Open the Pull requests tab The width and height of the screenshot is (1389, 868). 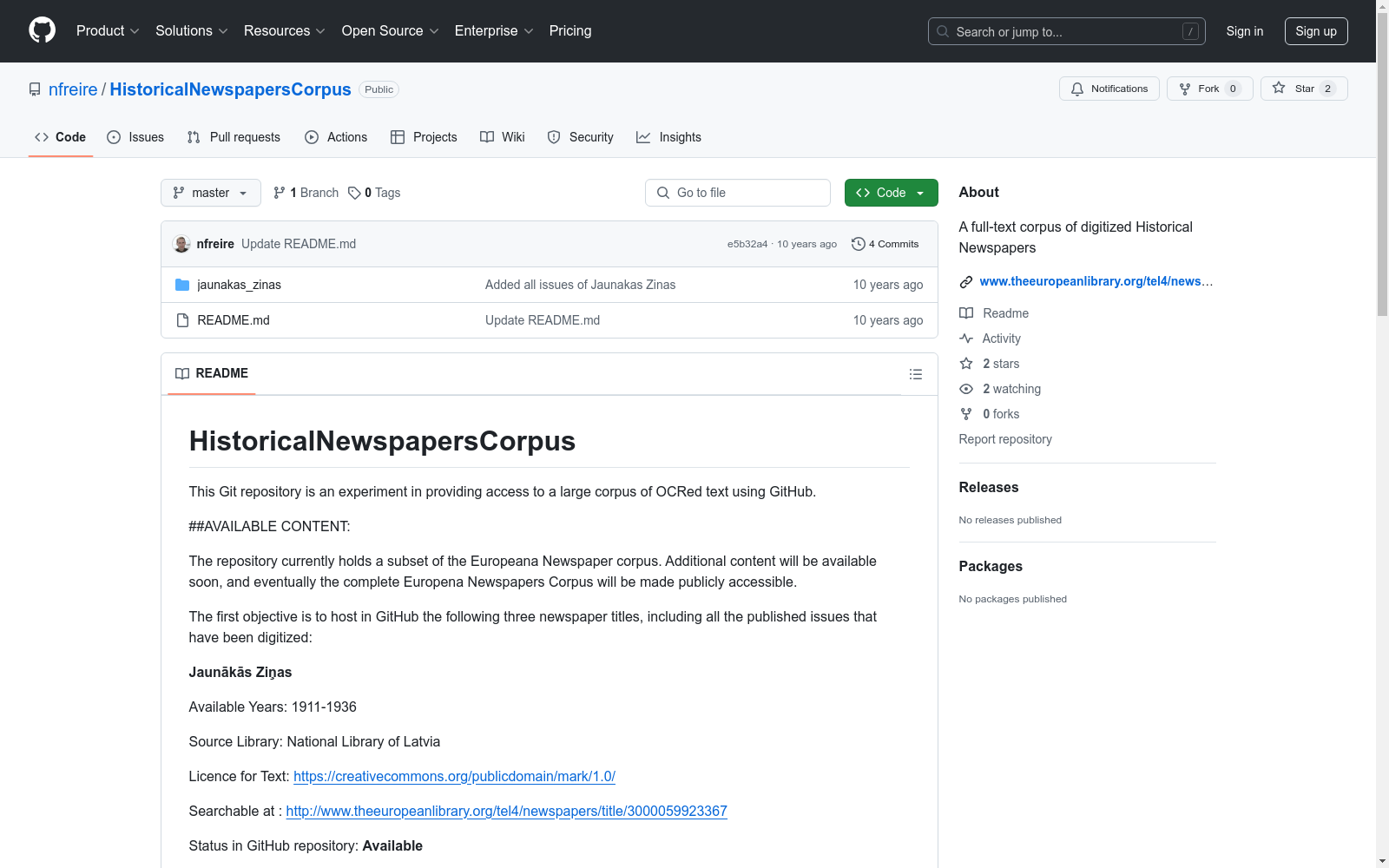tap(234, 137)
